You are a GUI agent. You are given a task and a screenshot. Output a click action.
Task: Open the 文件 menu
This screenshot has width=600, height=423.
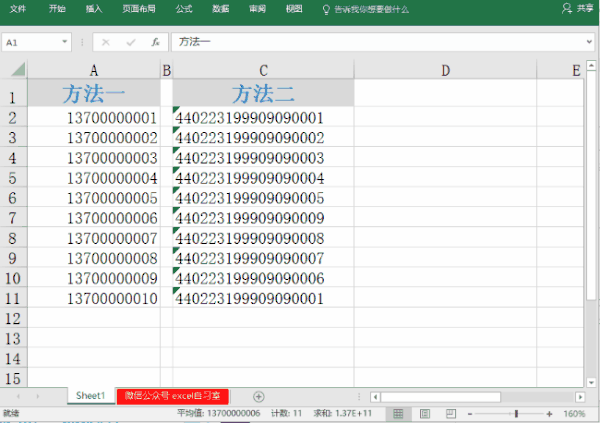click(18, 9)
